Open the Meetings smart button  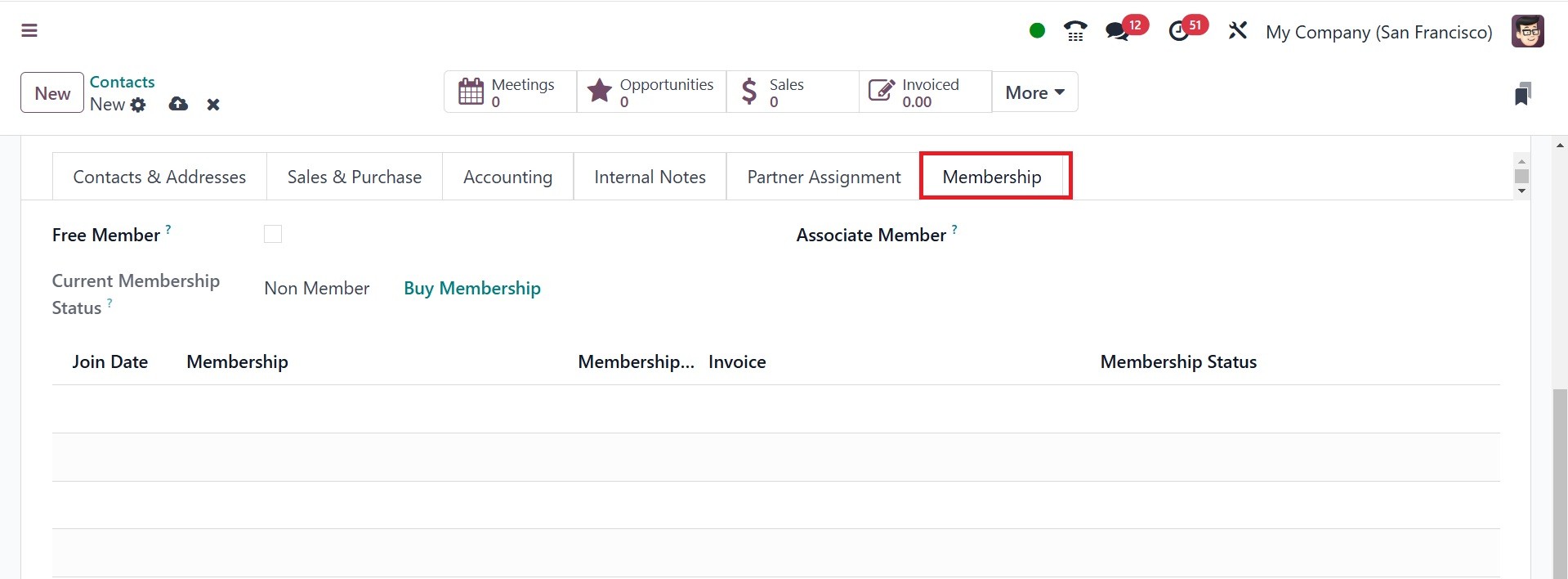[x=510, y=92]
